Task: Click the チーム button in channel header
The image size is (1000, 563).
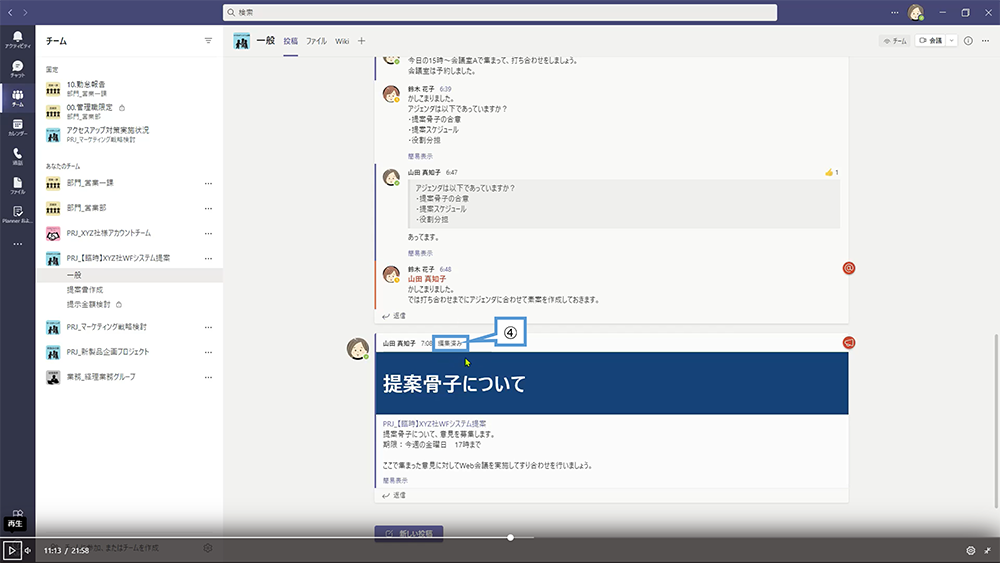Action: point(895,41)
